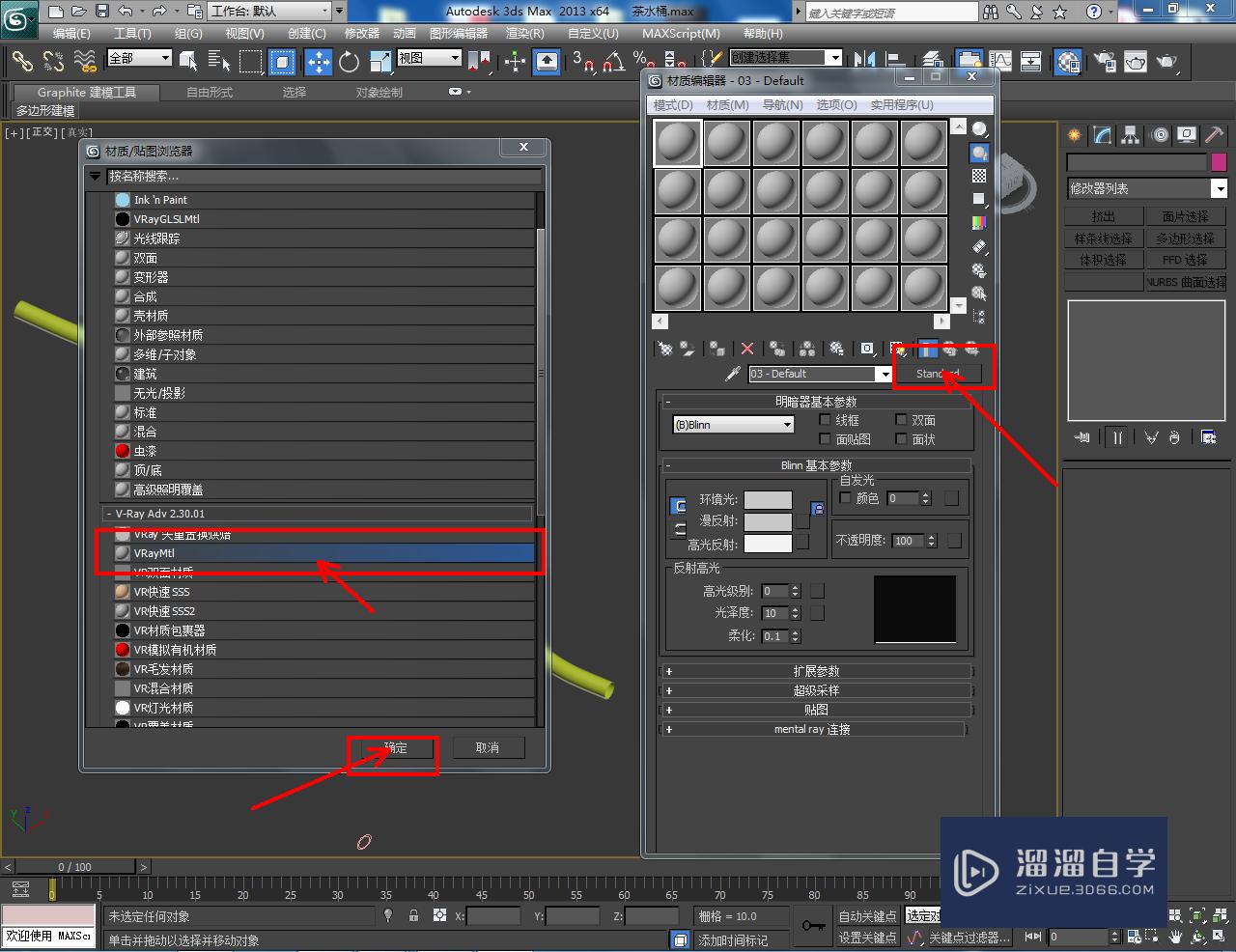Click the 面片选择 modifier button

[x=1185, y=216]
